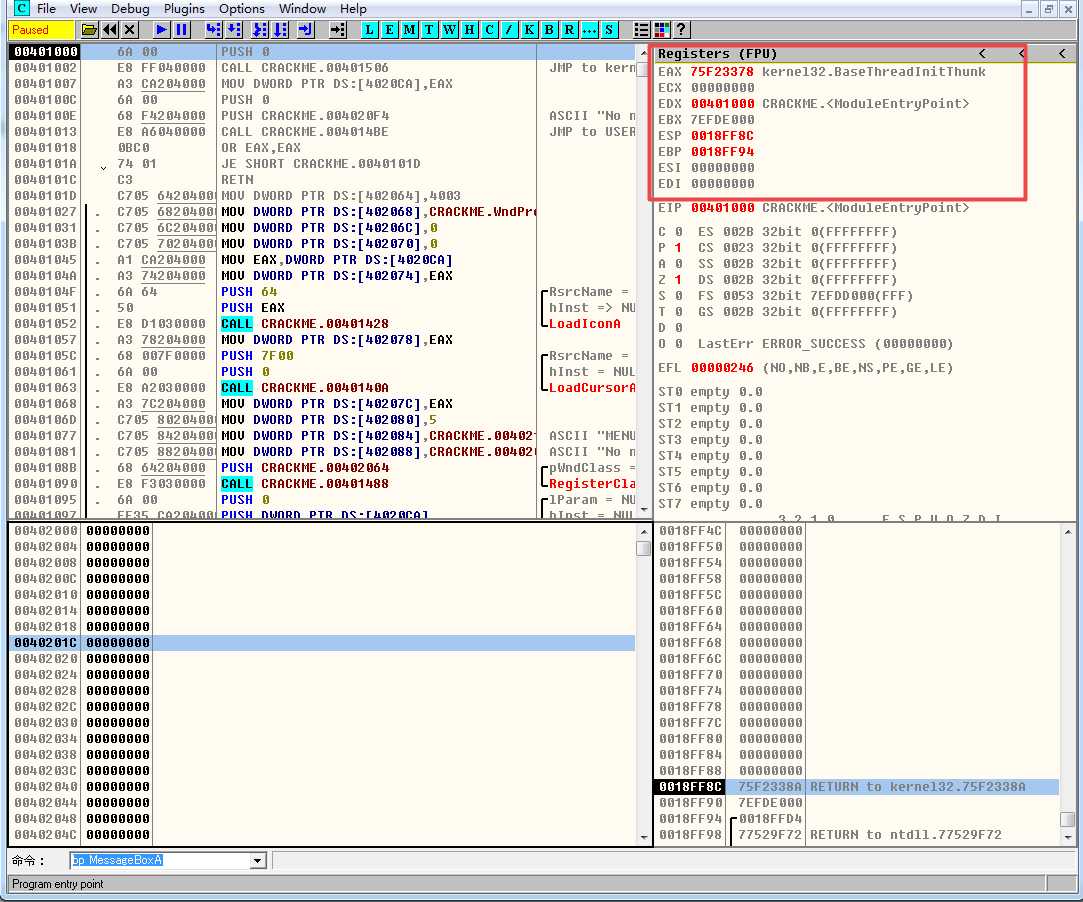The width and height of the screenshot is (1083, 902).
Task: Toggle the Z flag value
Action: point(678,280)
